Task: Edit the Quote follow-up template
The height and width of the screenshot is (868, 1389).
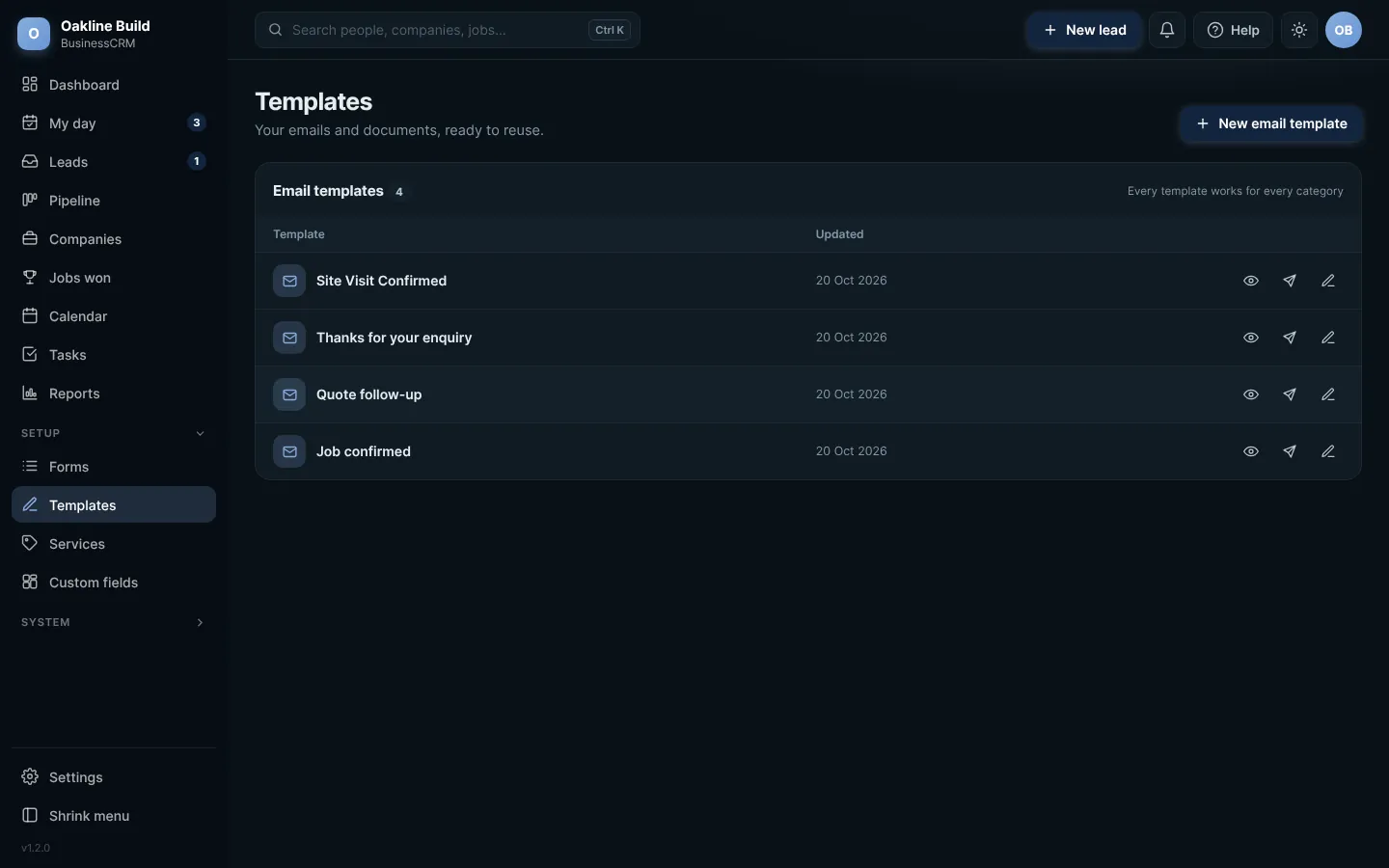Action: [1328, 394]
